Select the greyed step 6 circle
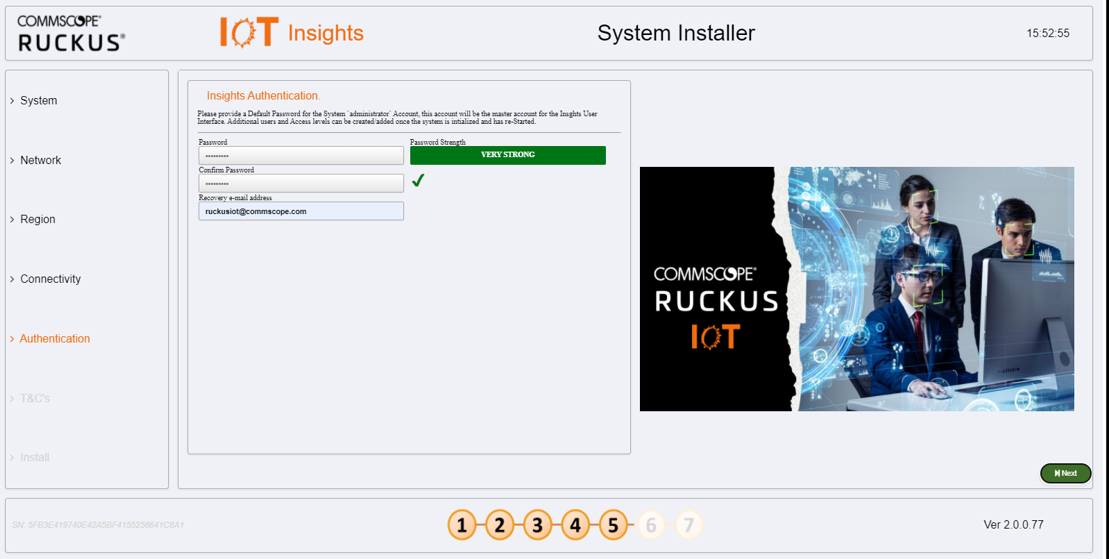 [650, 525]
